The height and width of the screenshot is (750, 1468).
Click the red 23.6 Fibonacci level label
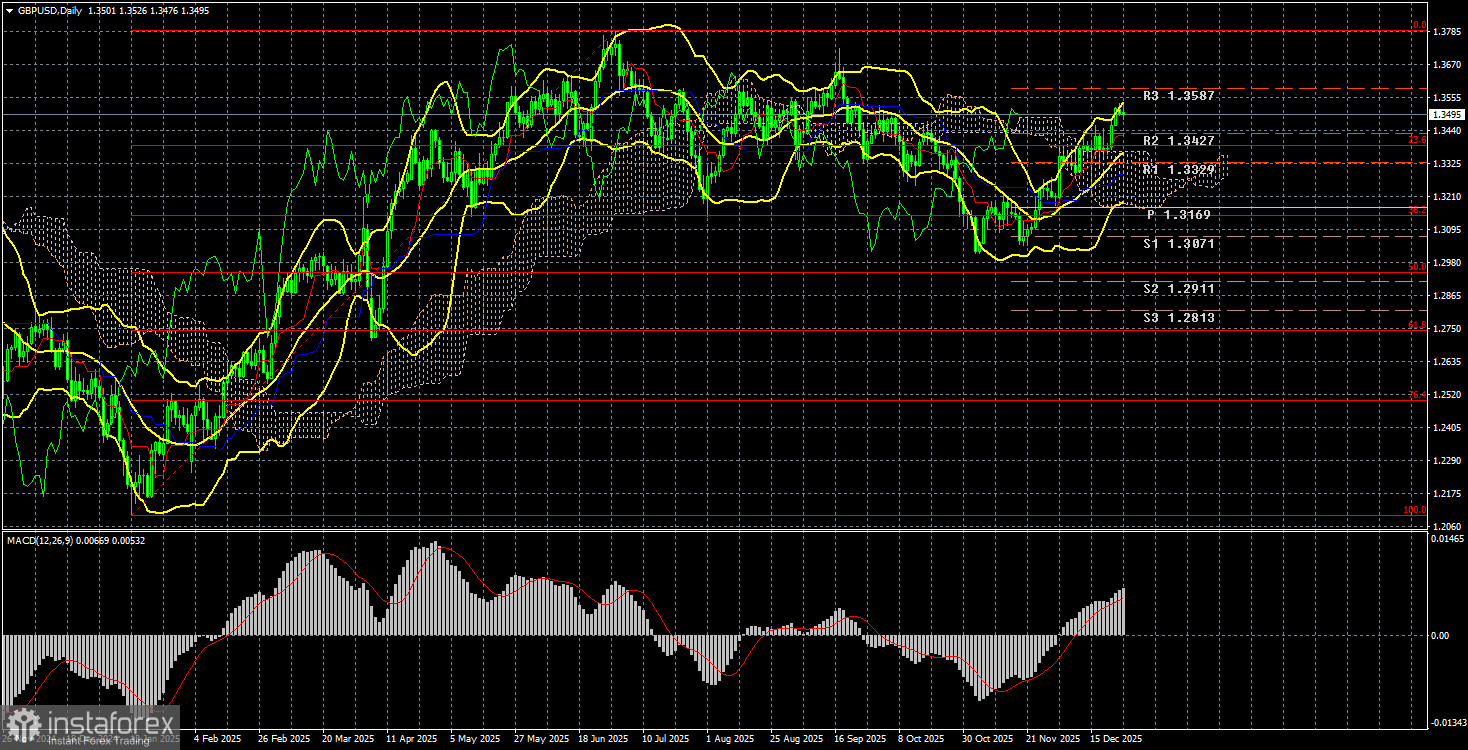pos(1416,141)
